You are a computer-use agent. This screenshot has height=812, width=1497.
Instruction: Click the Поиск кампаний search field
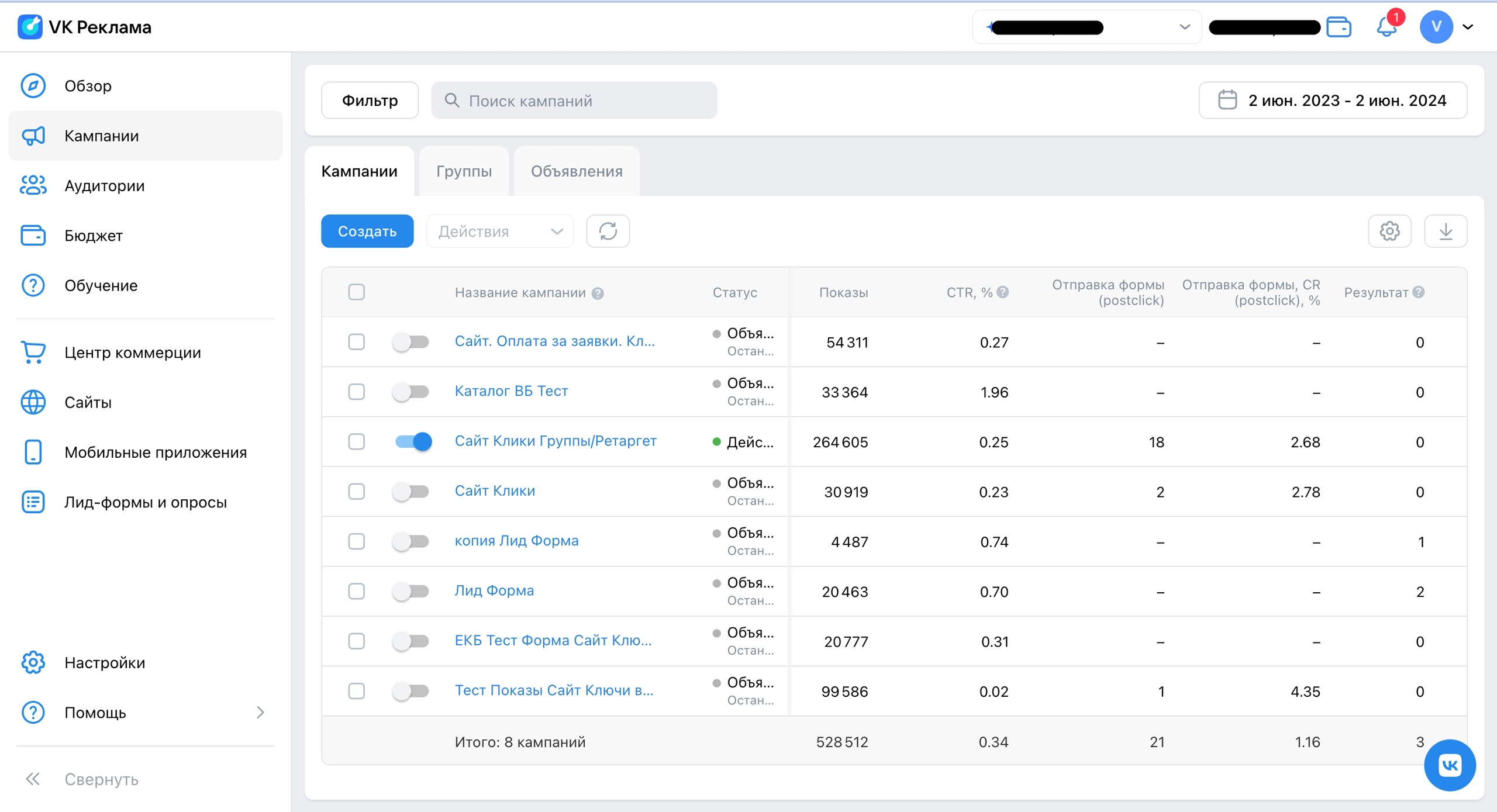pyautogui.click(x=574, y=101)
